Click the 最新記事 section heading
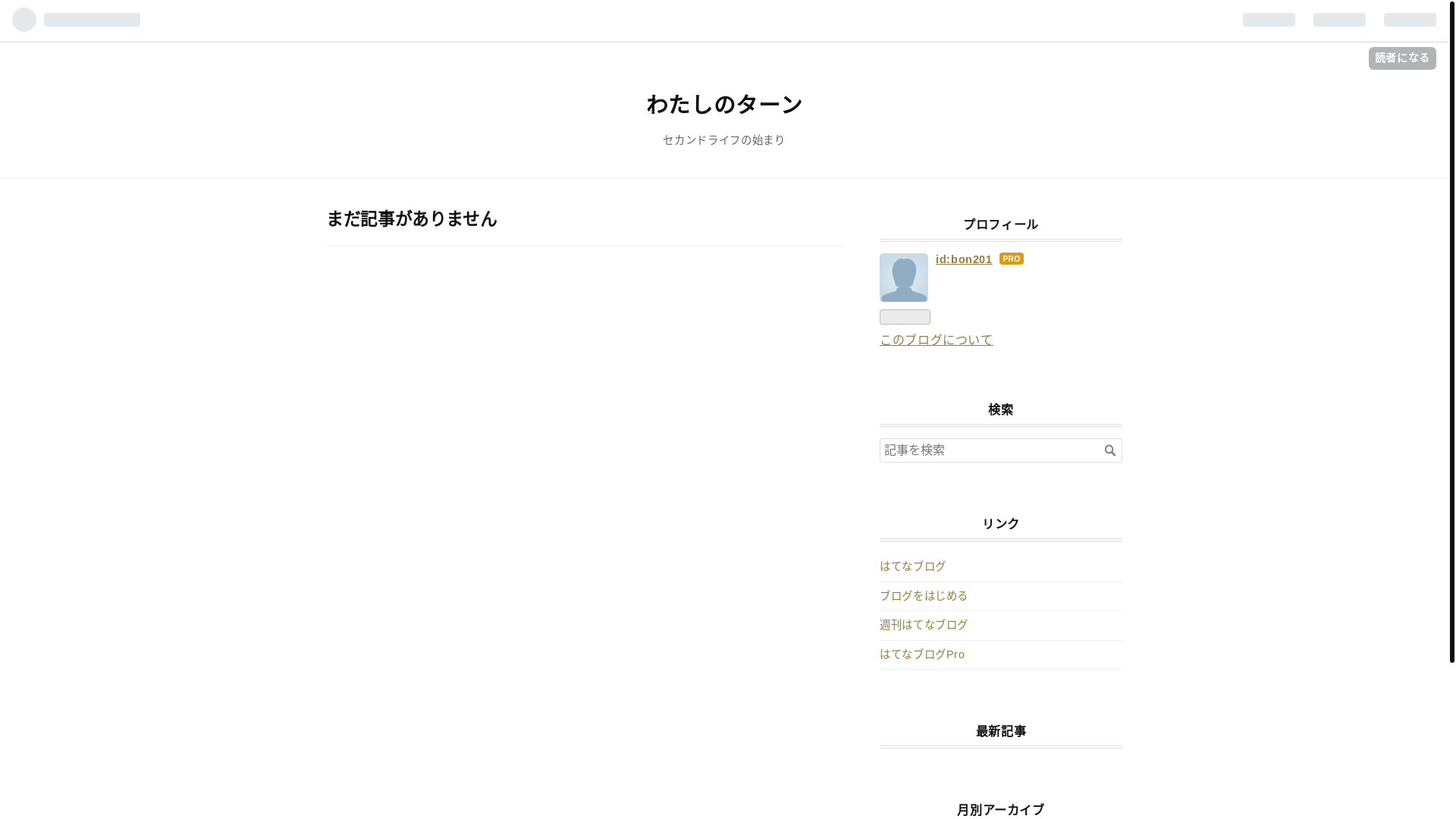The height and width of the screenshot is (819, 1456). point(1001,731)
